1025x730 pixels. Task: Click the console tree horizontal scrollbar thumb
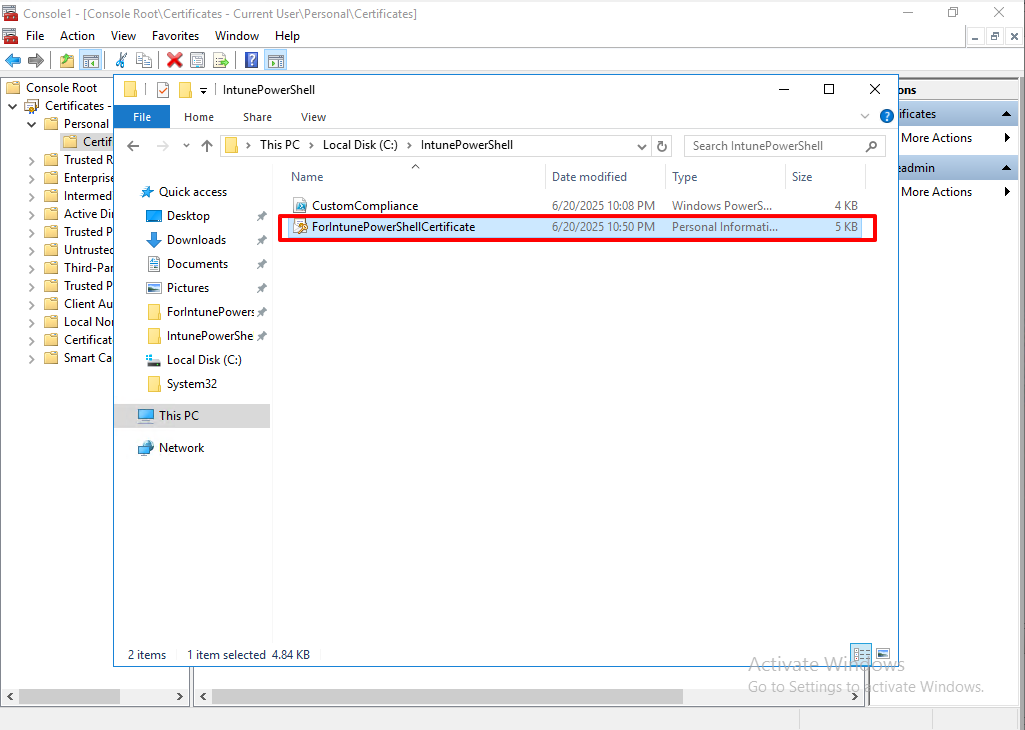pos(69,697)
